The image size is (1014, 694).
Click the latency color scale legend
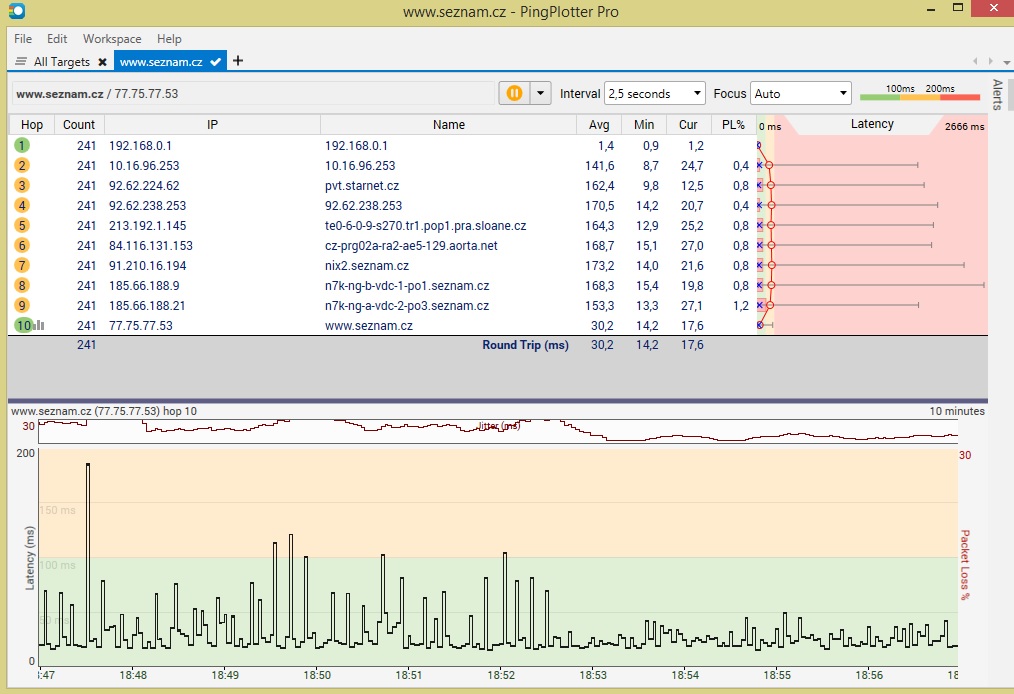pos(919,94)
